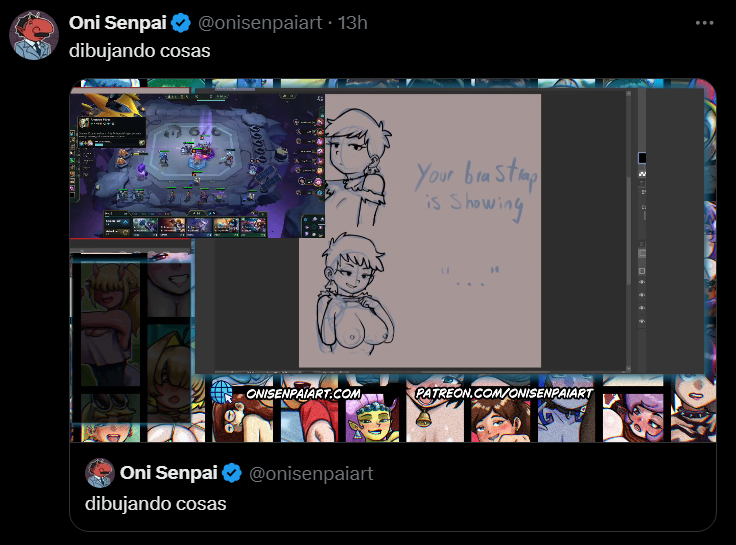Click the canvas vertical scrollbar thumb
This screenshot has width=736, height=545.
point(629,230)
